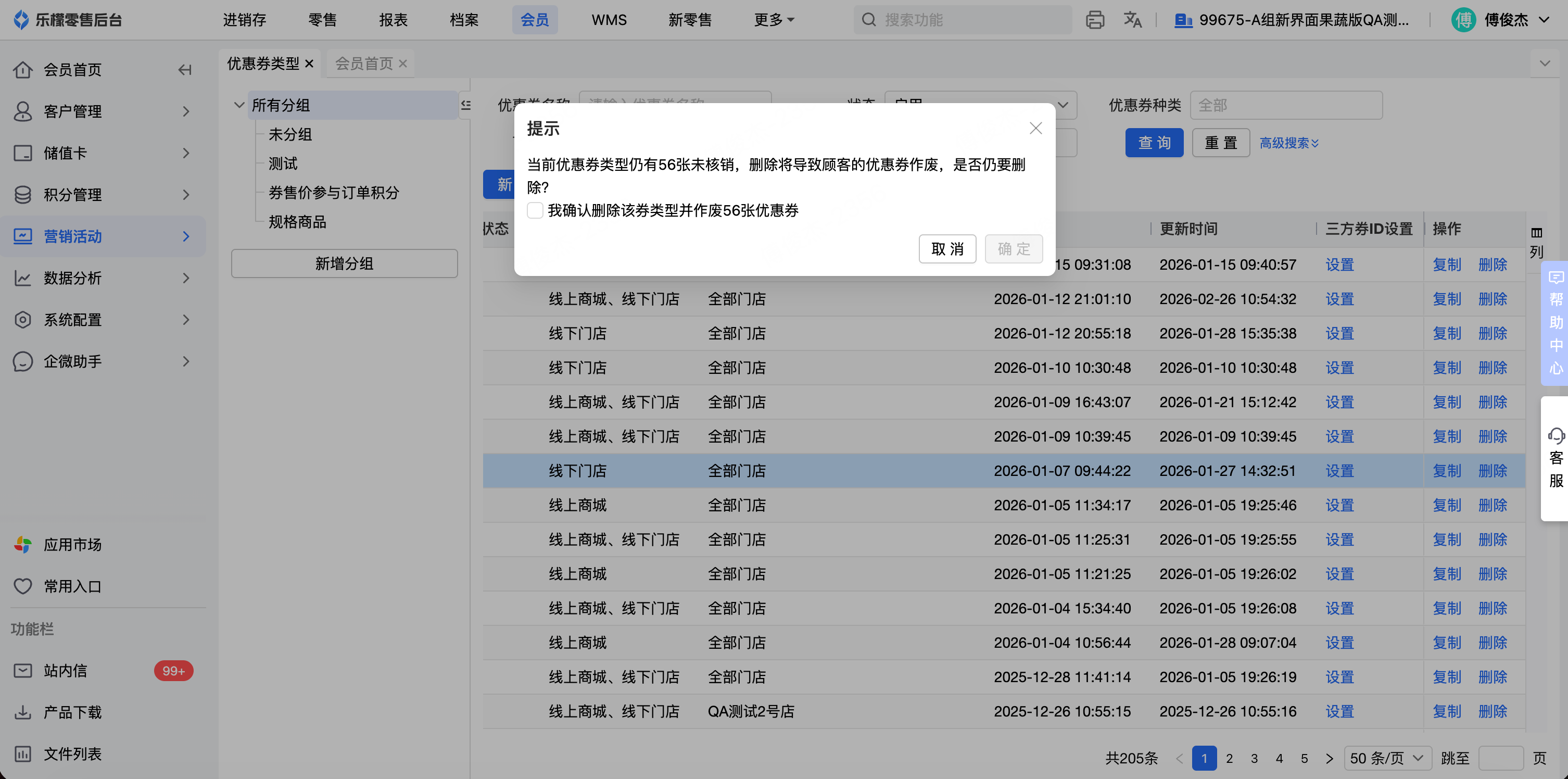The height and width of the screenshot is (779, 1568).
Task: Collapse sidebar with the arrow icon
Action: coord(185,70)
